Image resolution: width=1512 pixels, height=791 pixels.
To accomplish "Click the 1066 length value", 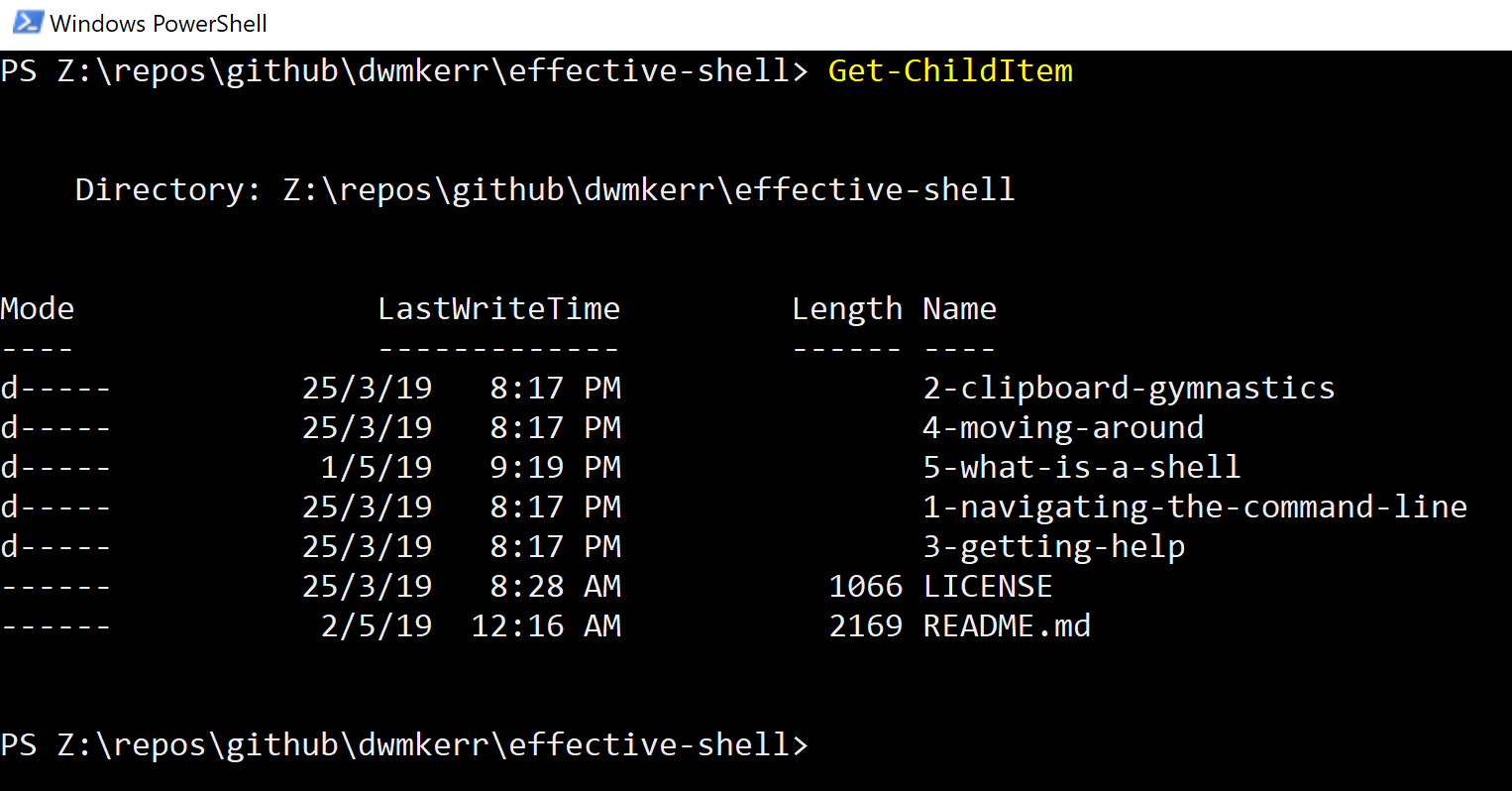I will pyautogui.click(x=866, y=587).
